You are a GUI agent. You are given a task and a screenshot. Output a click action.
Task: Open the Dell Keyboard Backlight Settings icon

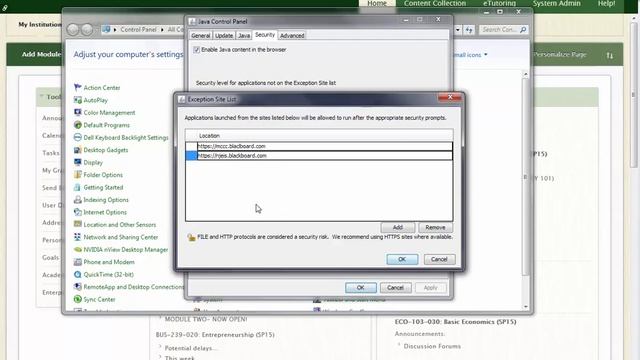(78, 138)
